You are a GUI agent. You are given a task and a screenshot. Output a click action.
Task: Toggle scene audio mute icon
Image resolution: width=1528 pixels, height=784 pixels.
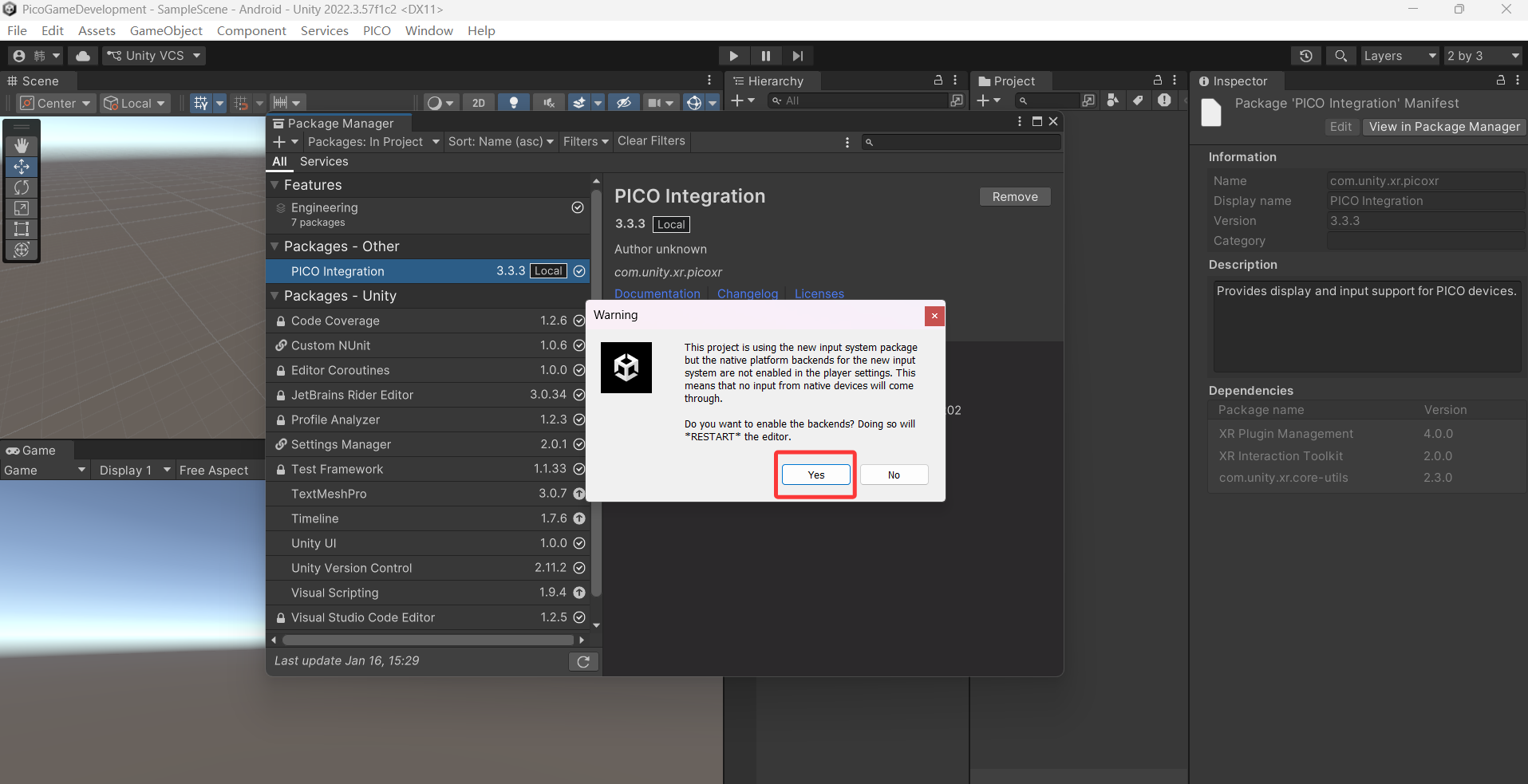tap(549, 103)
